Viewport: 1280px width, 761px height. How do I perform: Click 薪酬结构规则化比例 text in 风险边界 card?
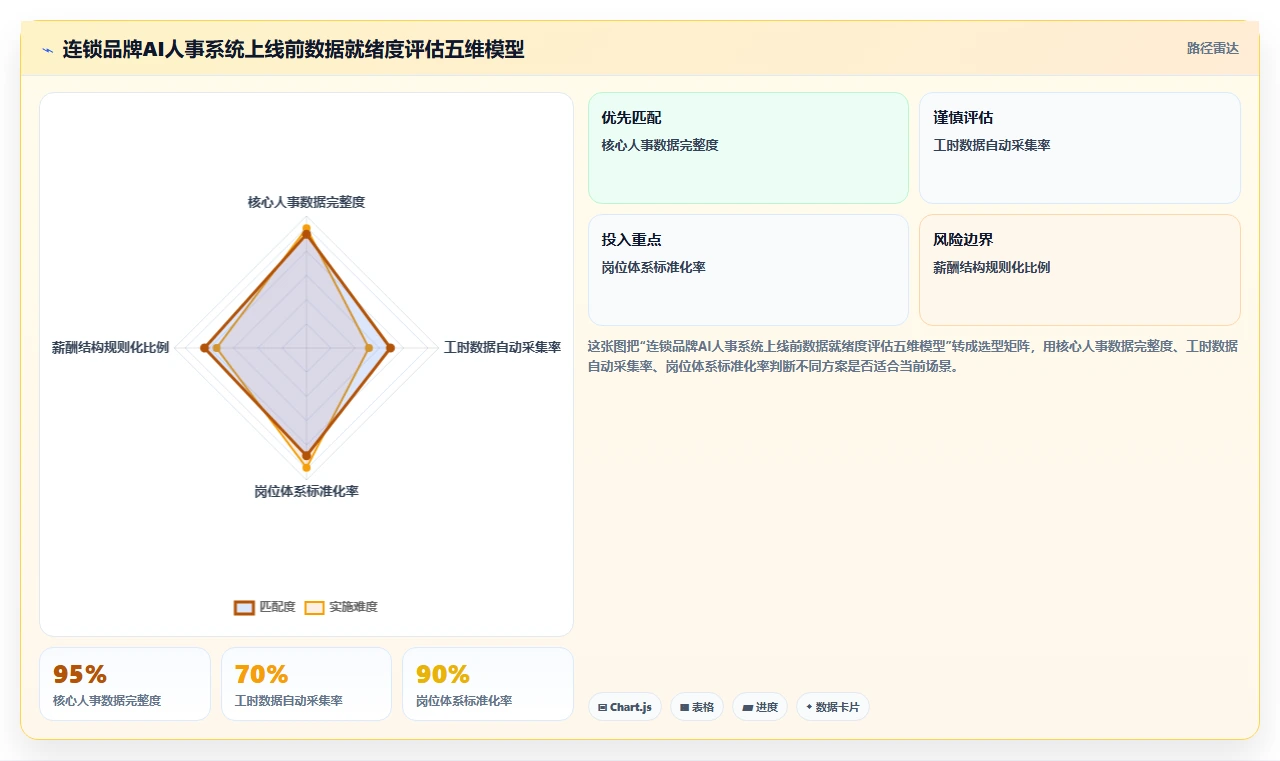point(991,268)
